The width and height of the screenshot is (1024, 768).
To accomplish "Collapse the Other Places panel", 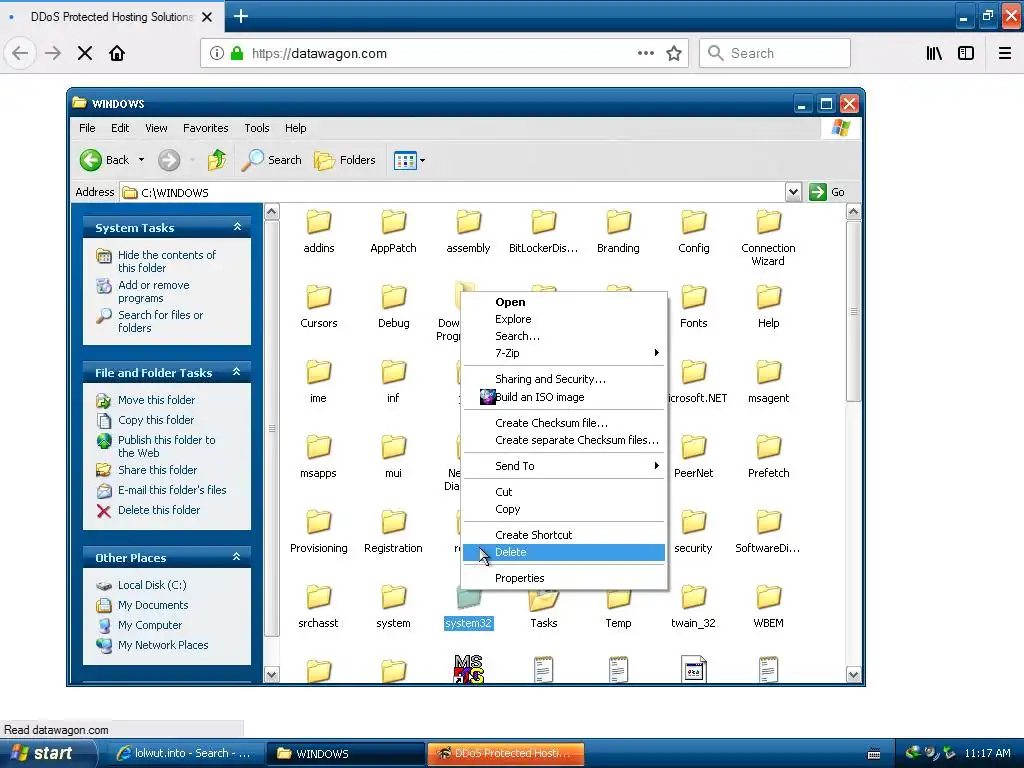I will (x=237, y=557).
